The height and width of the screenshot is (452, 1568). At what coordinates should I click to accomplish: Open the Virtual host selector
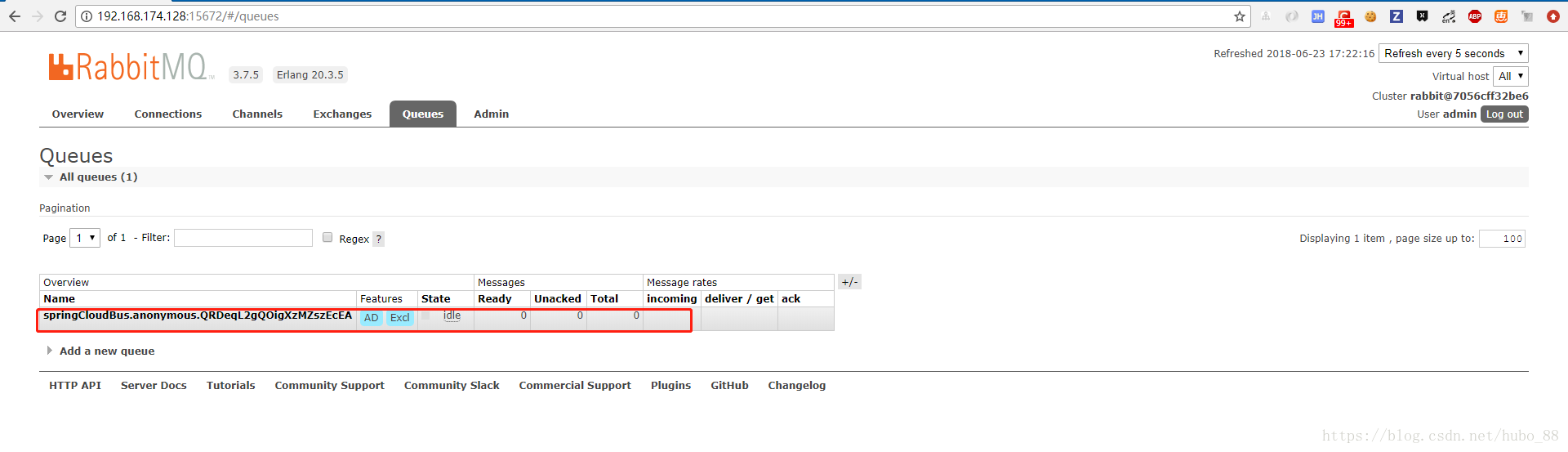pos(1510,77)
